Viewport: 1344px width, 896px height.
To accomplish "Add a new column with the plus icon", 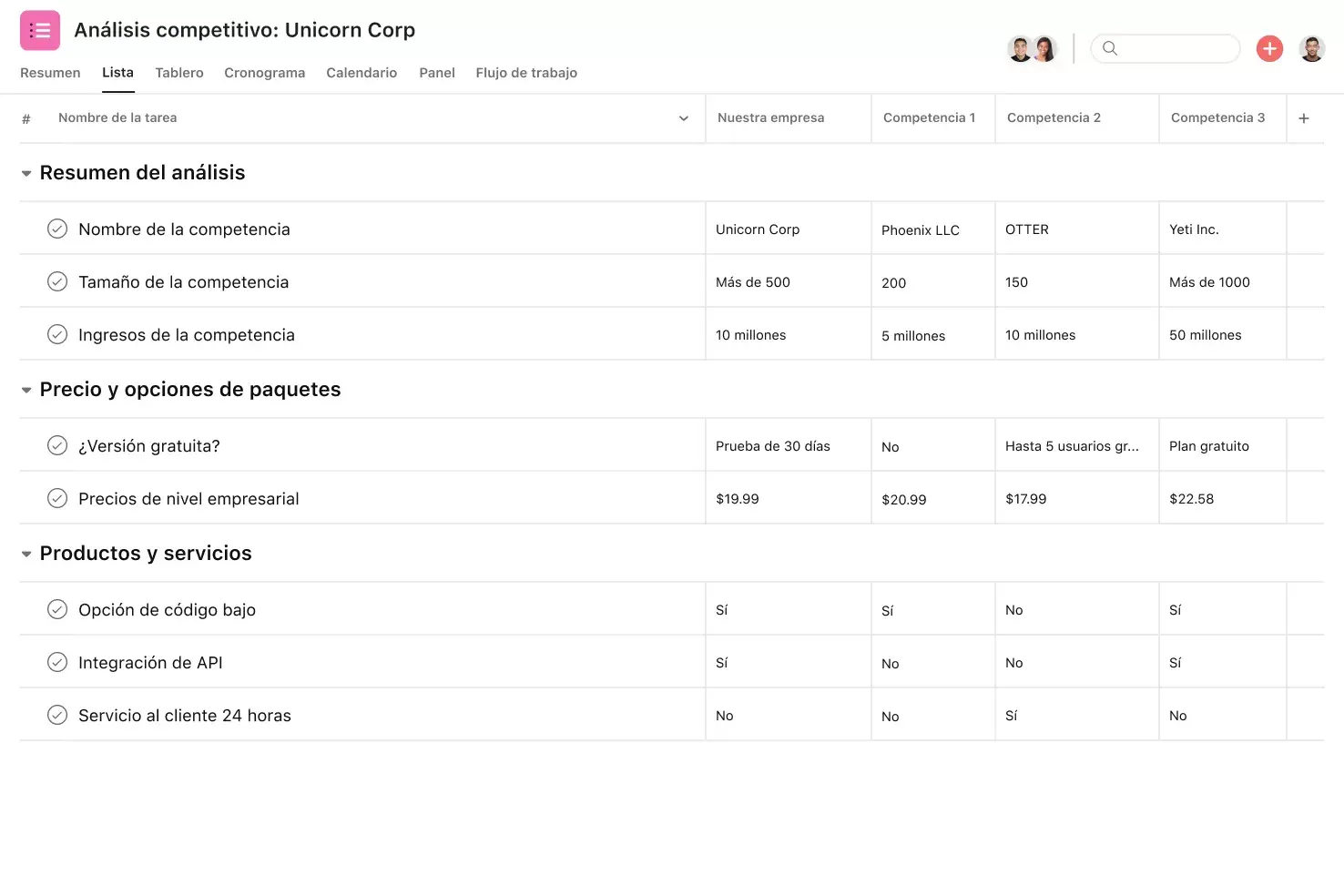I will point(1304,118).
